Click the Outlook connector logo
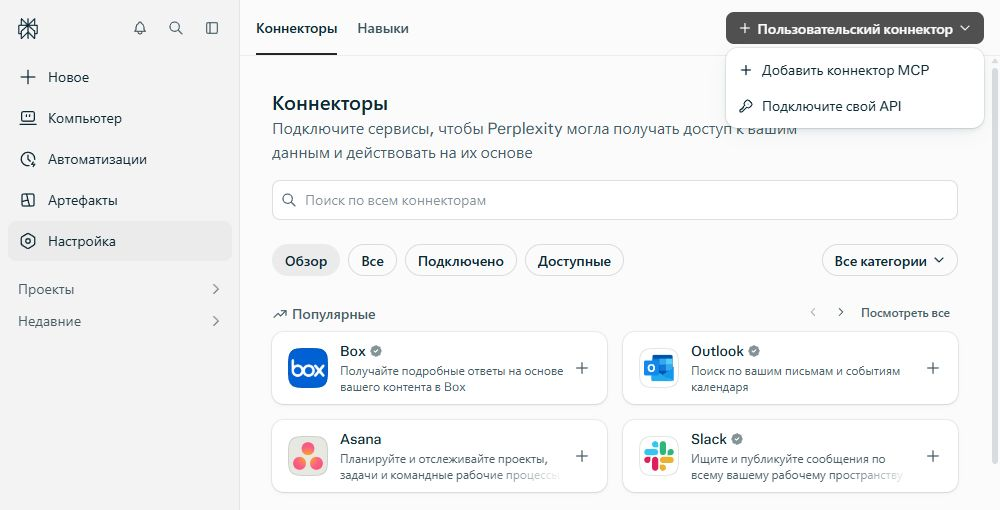Viewport: 1000px width, 510px height. pos(659,368)
